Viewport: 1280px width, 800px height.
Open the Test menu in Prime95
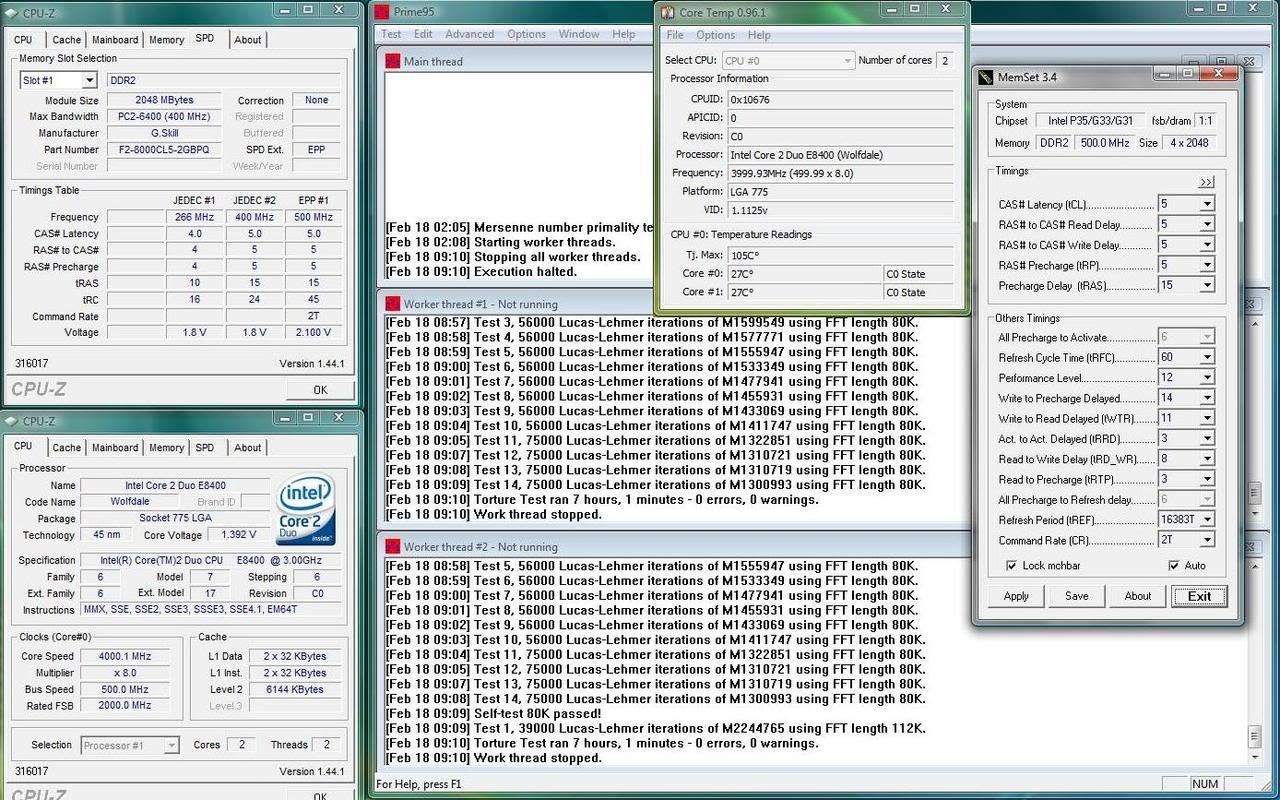tap(391, 34)
